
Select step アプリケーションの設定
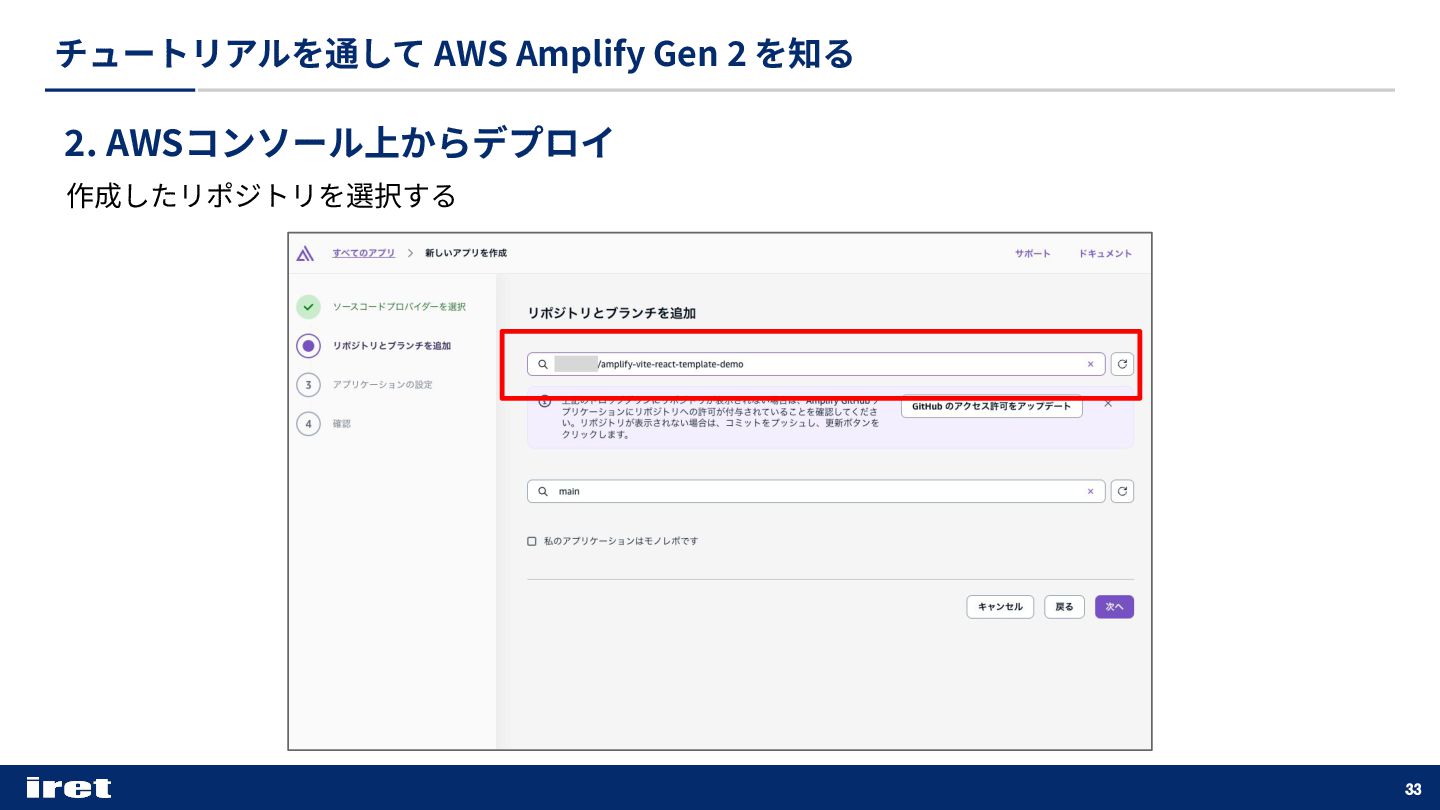pos(383,385)
